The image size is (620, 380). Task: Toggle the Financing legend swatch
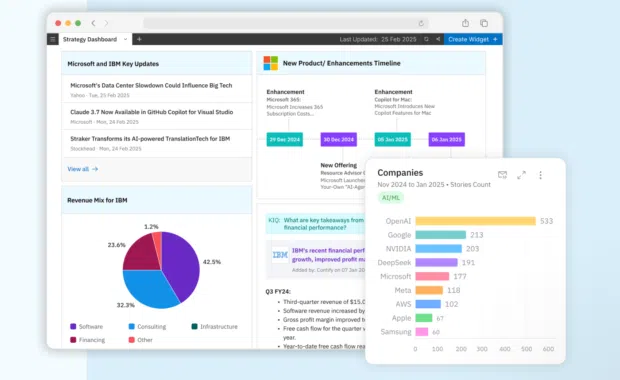(x=73, y=340)
